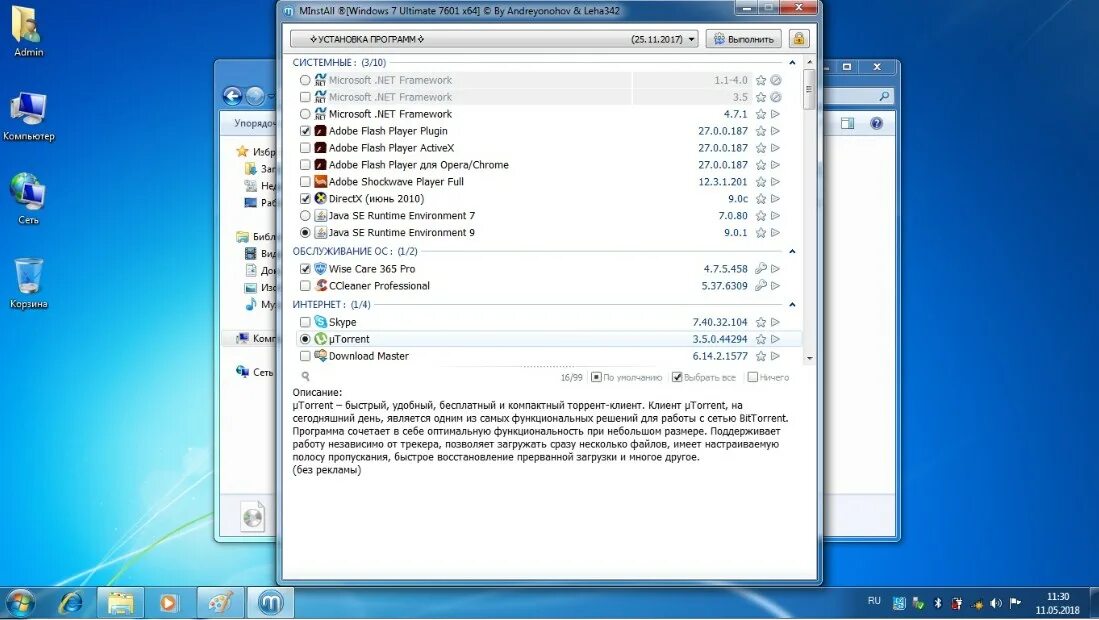Click the search magnifier icon below the list
The width and height of the screenshot is (1099, 620).
(306, 377)
